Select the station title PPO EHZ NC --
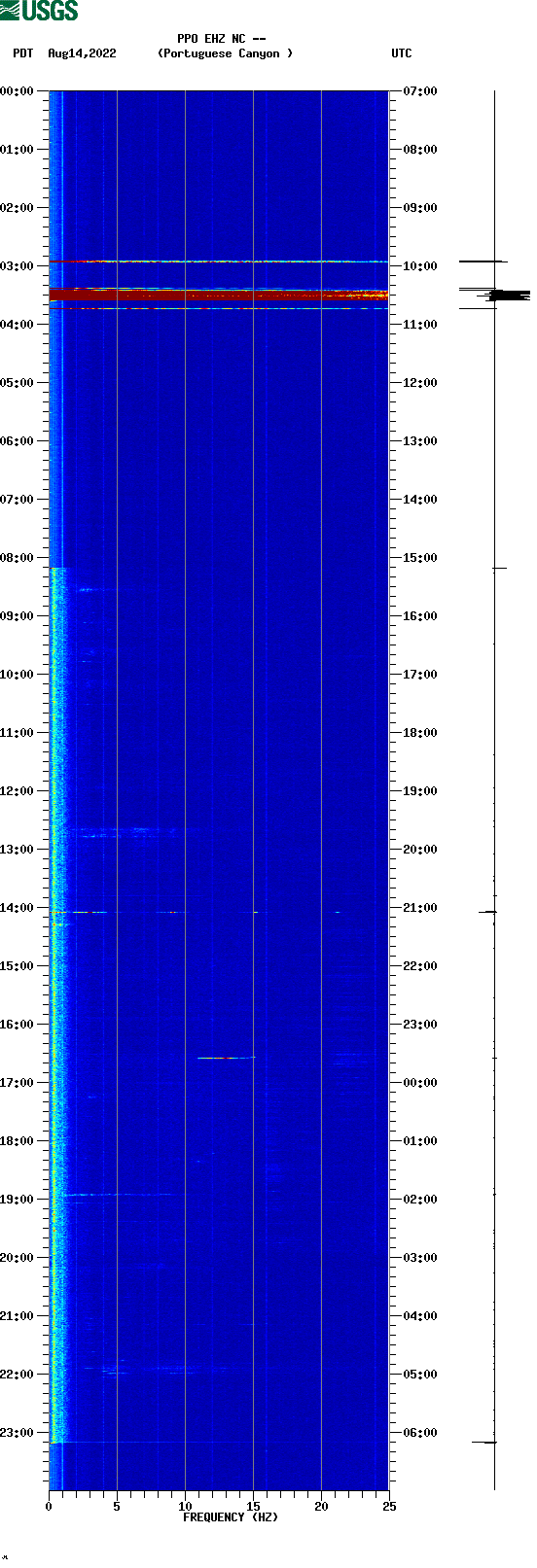 [222, 39]
